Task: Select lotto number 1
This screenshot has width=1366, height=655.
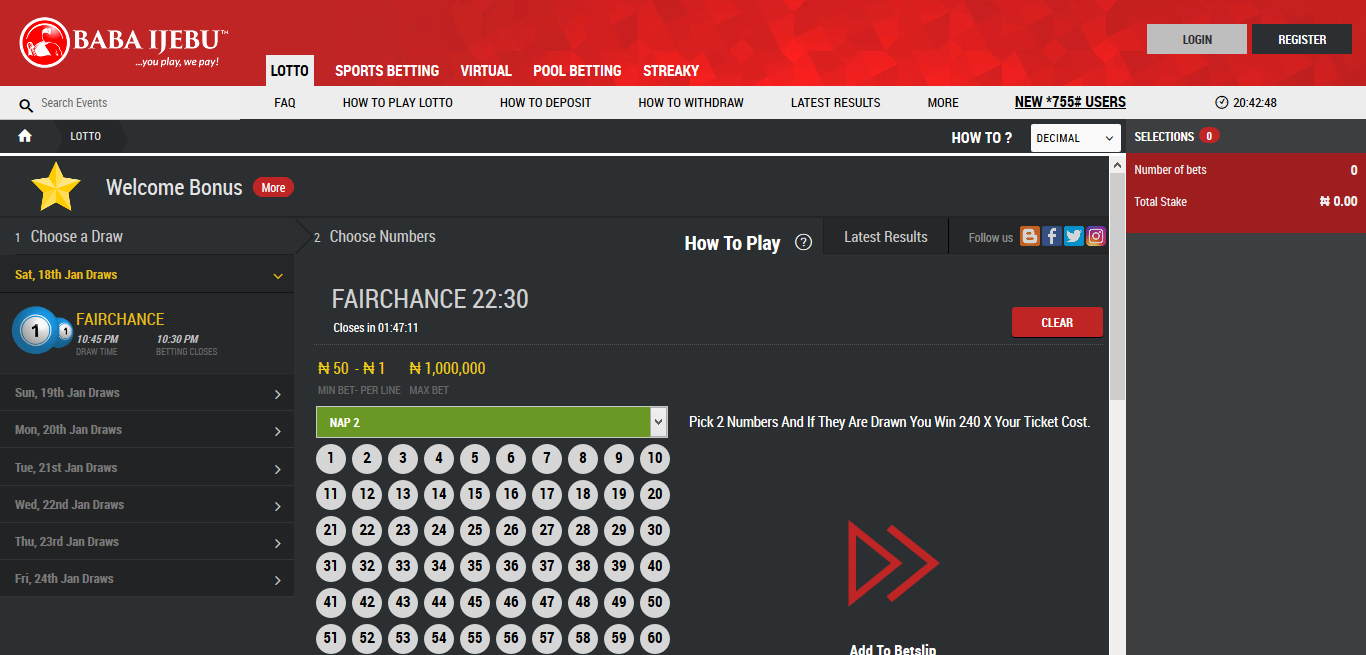Action: [331, 459]
